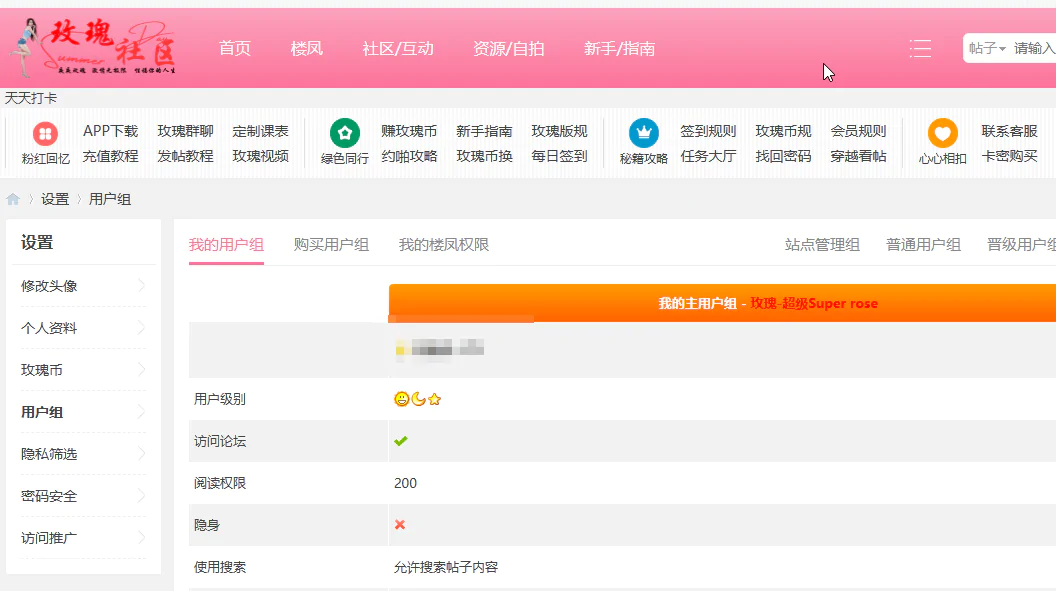Expand 修改头像 chevron in sidebar
The image size is (1056, 591).
[x=141, y=285]
